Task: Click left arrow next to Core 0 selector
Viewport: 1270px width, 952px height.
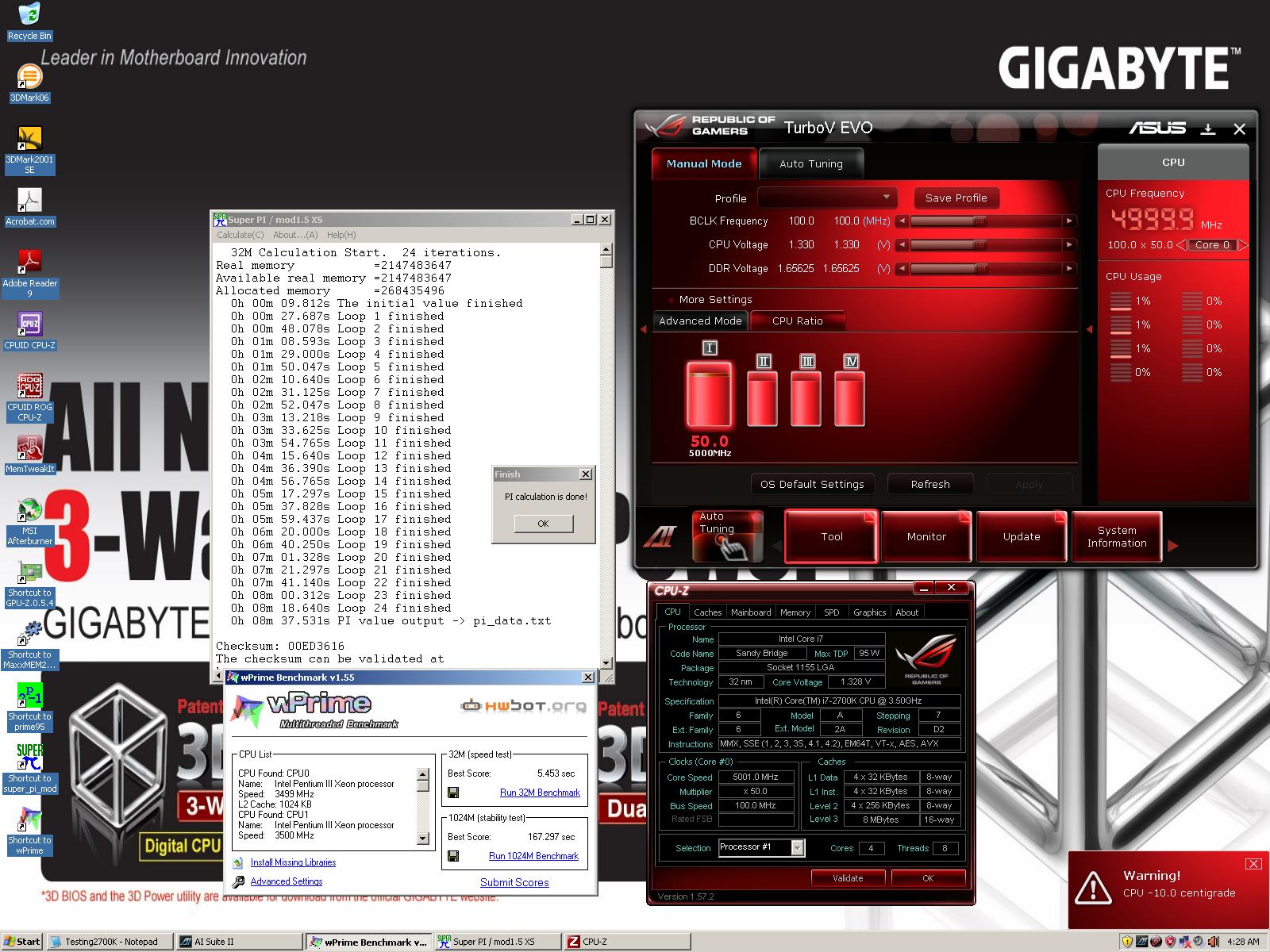Action: pos(1181,245)
